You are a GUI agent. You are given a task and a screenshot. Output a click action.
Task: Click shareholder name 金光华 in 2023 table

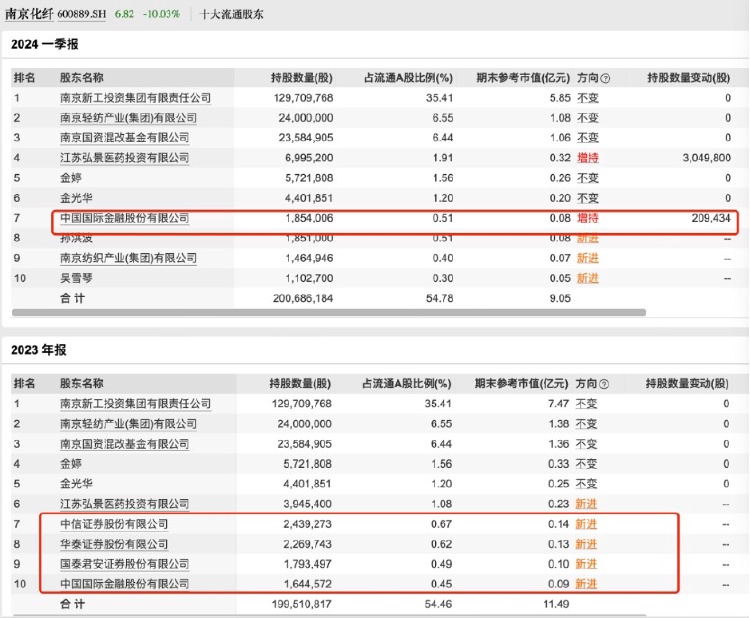[x=76, y=484]
